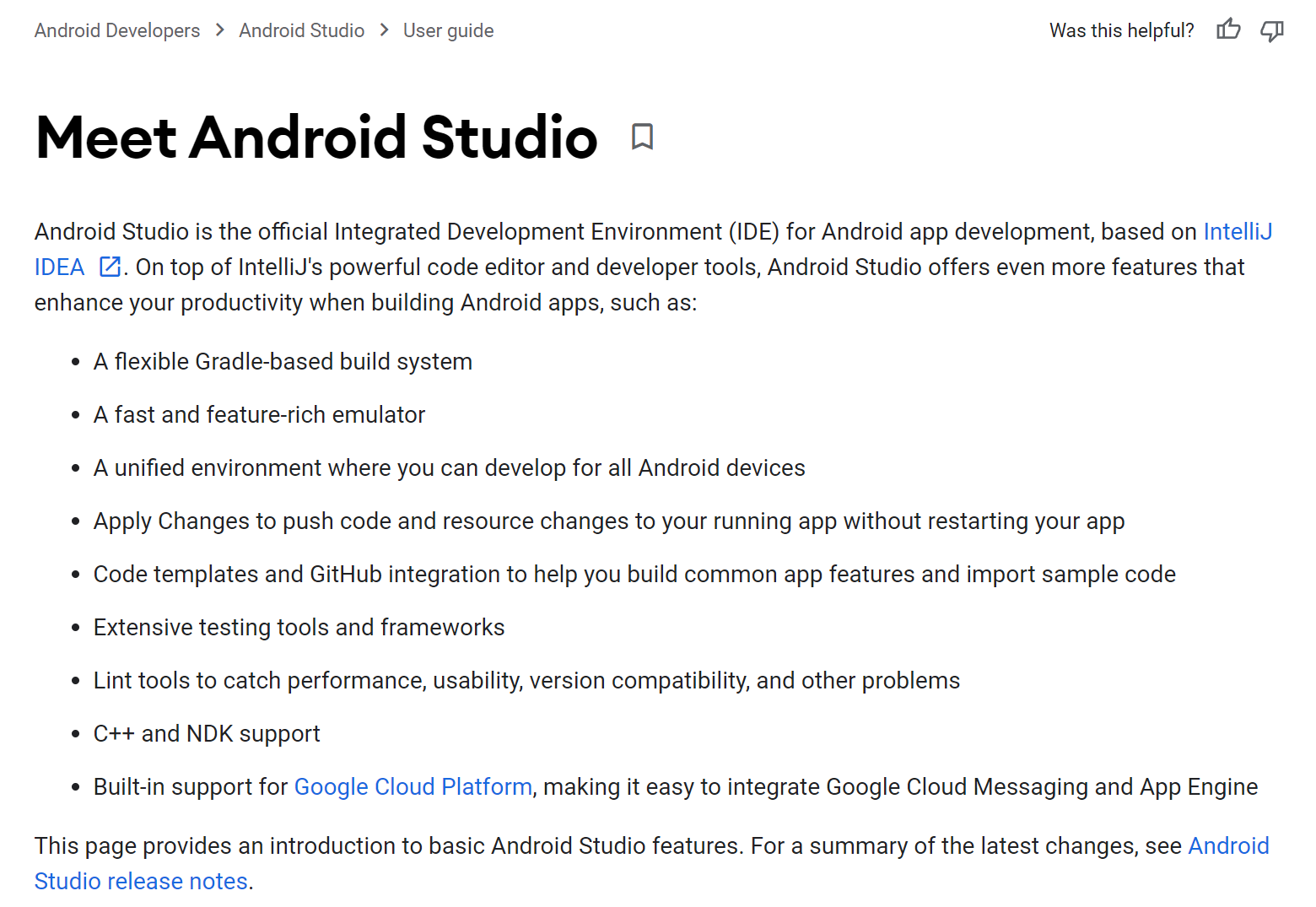Click the 'This page provides an introduction' sentence
Viewport: 1316px width, 907px height.
(x=387, y=845)
